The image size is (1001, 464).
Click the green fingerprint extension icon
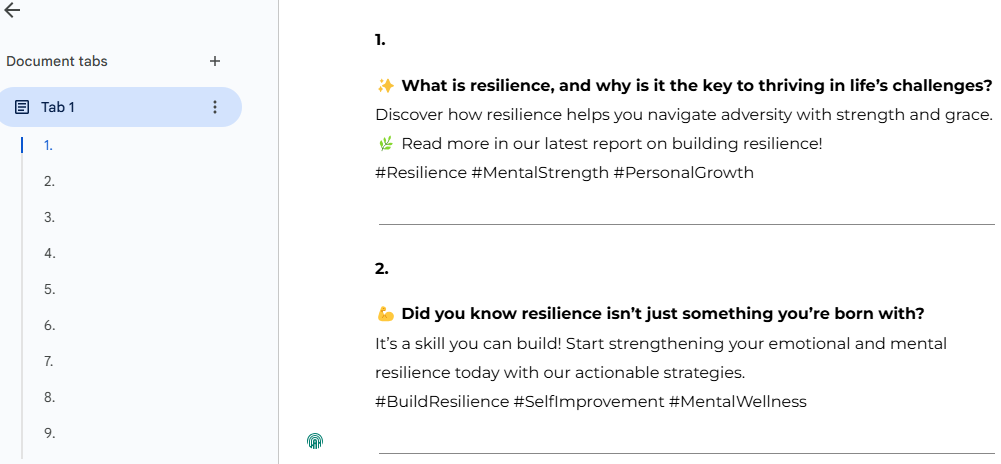click(315, 440)
